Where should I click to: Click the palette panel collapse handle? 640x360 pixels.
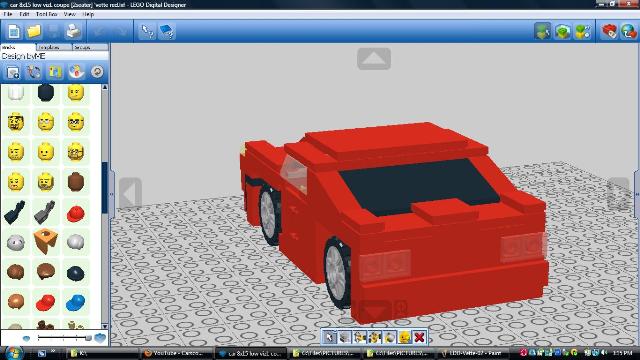coord(111,194)
